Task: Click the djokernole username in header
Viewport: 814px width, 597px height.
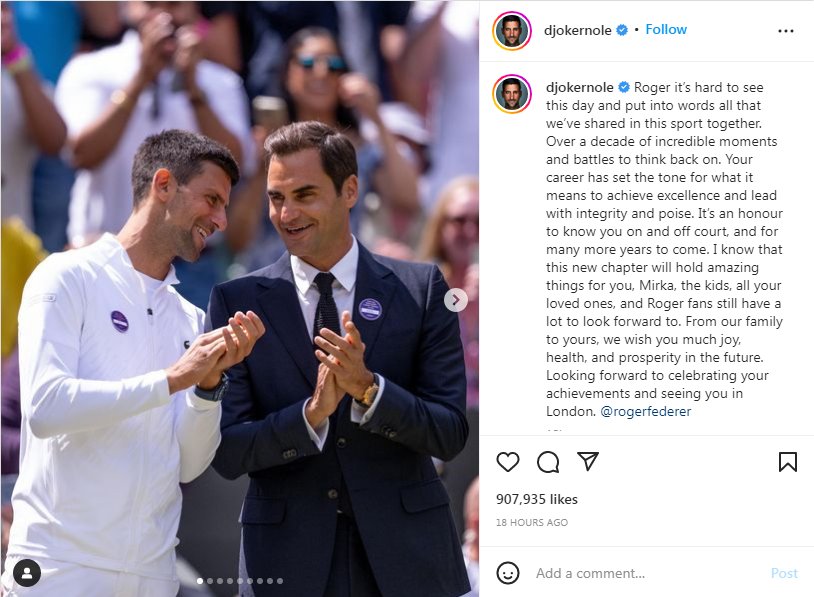Action: click(x=577, y=30)
